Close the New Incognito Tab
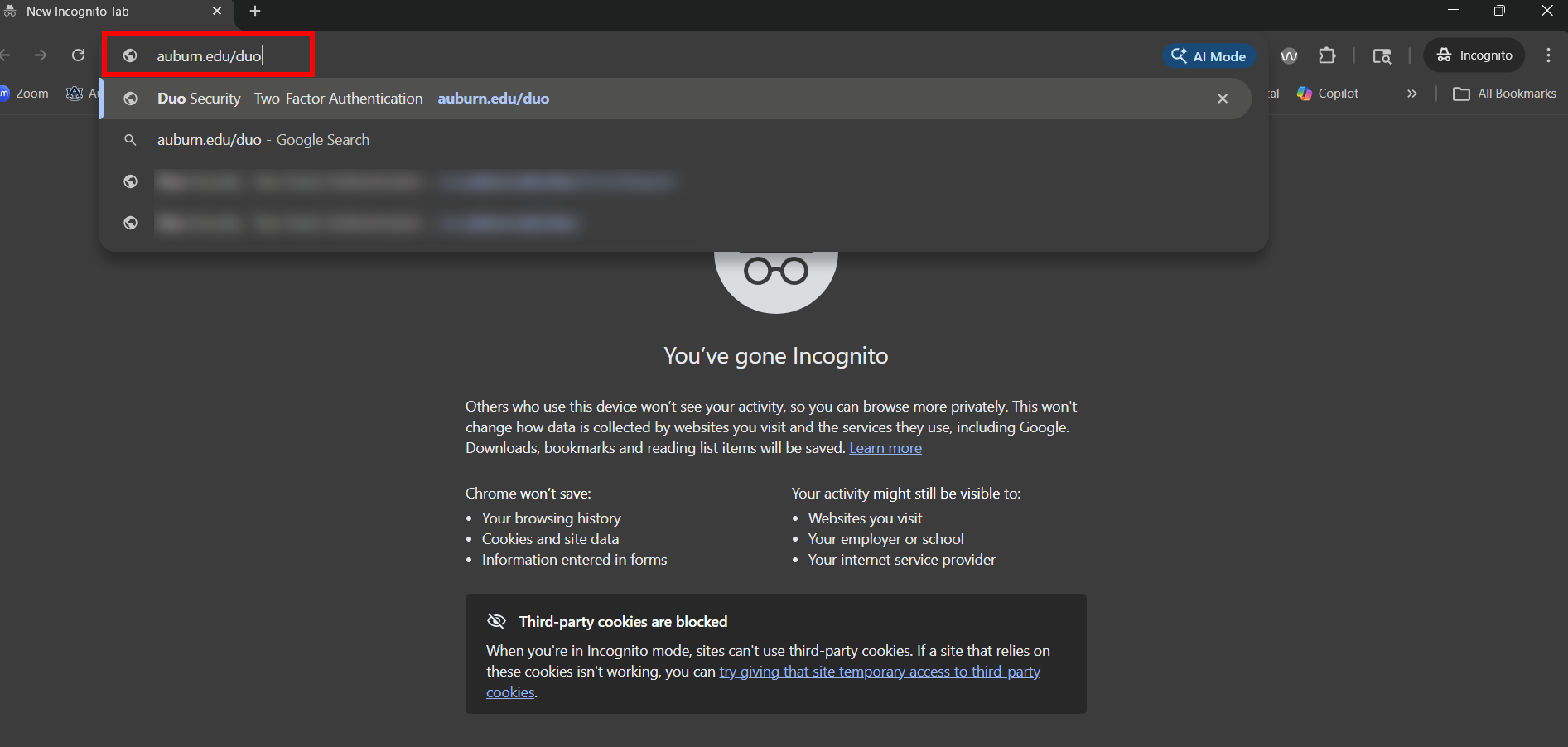The image size is (1568, 747). pyautogui.click(x=217, y=12)
